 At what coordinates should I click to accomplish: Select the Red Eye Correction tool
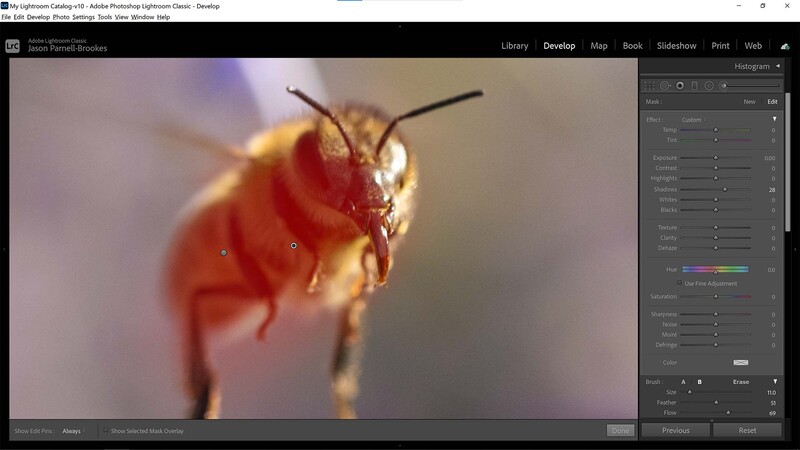tap(680, 86)
